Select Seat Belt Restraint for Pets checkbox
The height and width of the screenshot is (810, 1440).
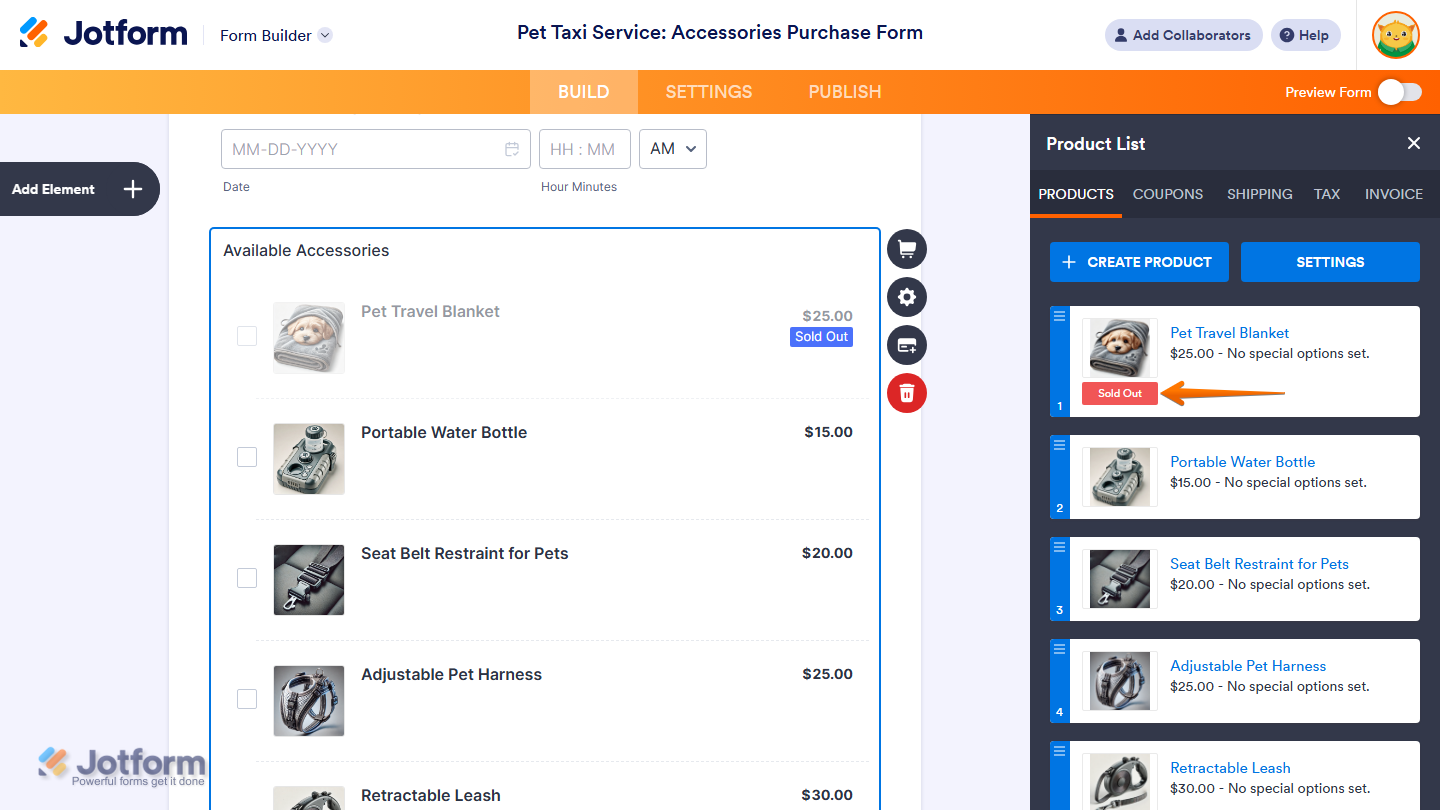point(247,578)
